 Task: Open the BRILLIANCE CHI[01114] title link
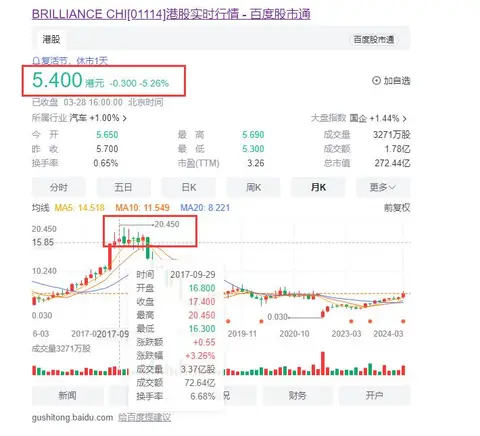(x=171, y=14)
